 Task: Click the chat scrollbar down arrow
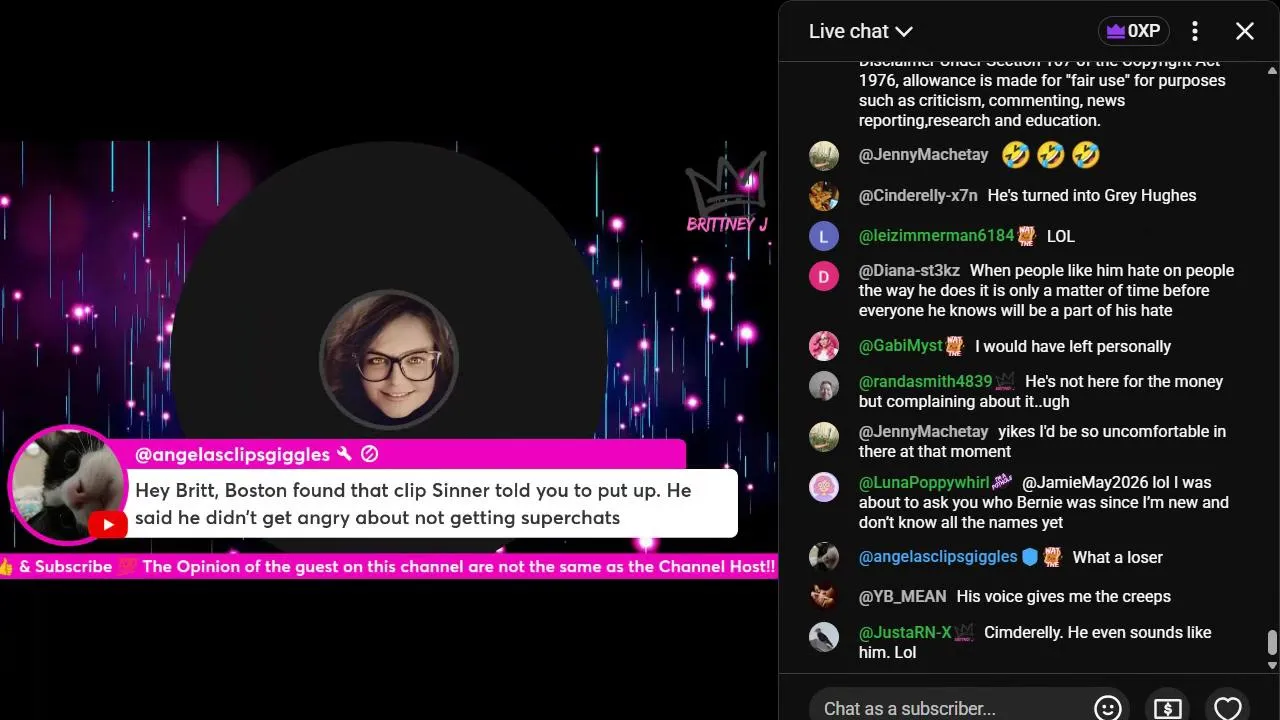click(x=1272, y=665)
